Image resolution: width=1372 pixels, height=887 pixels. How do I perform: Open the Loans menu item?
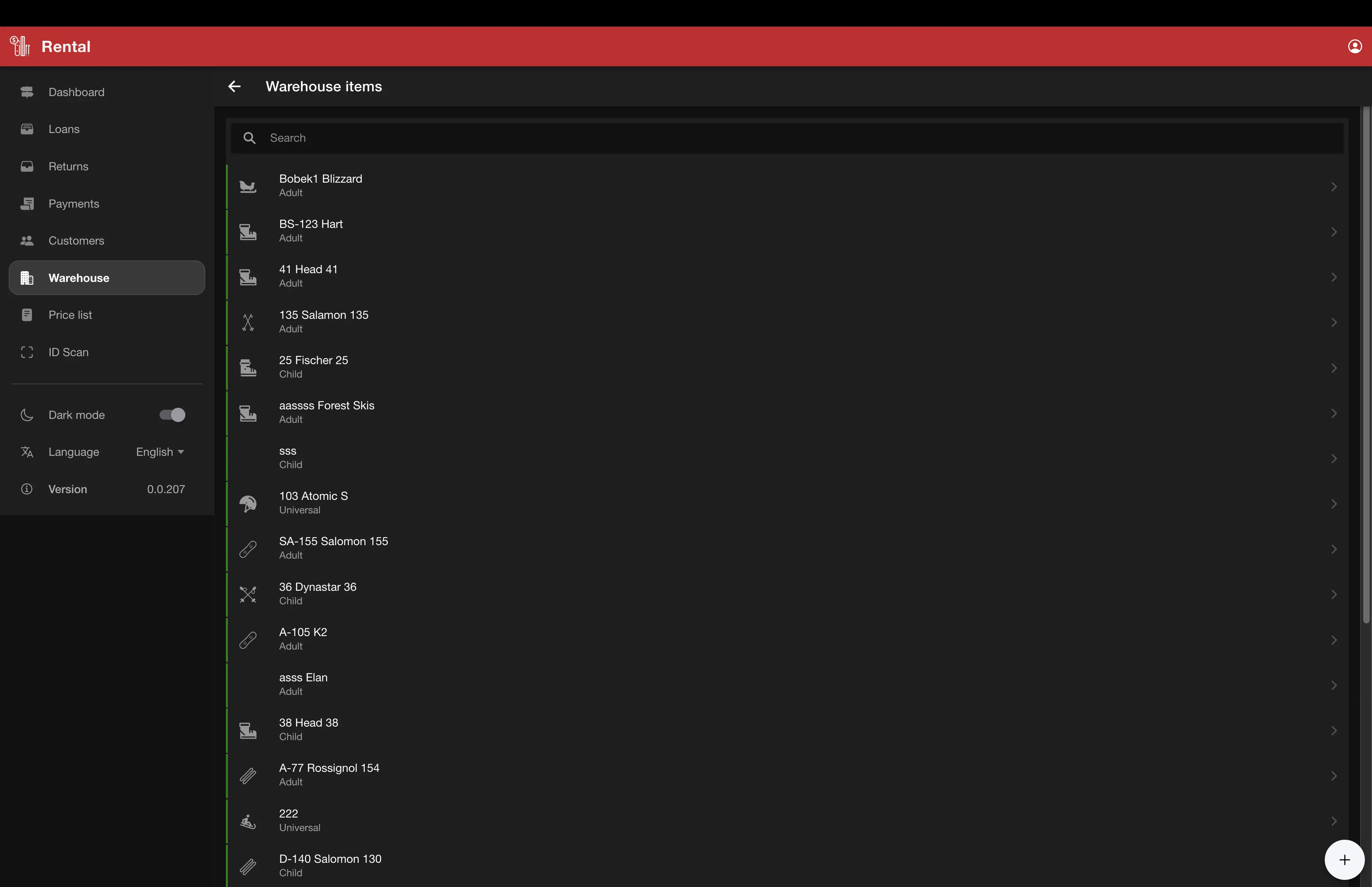click(107, 129)
